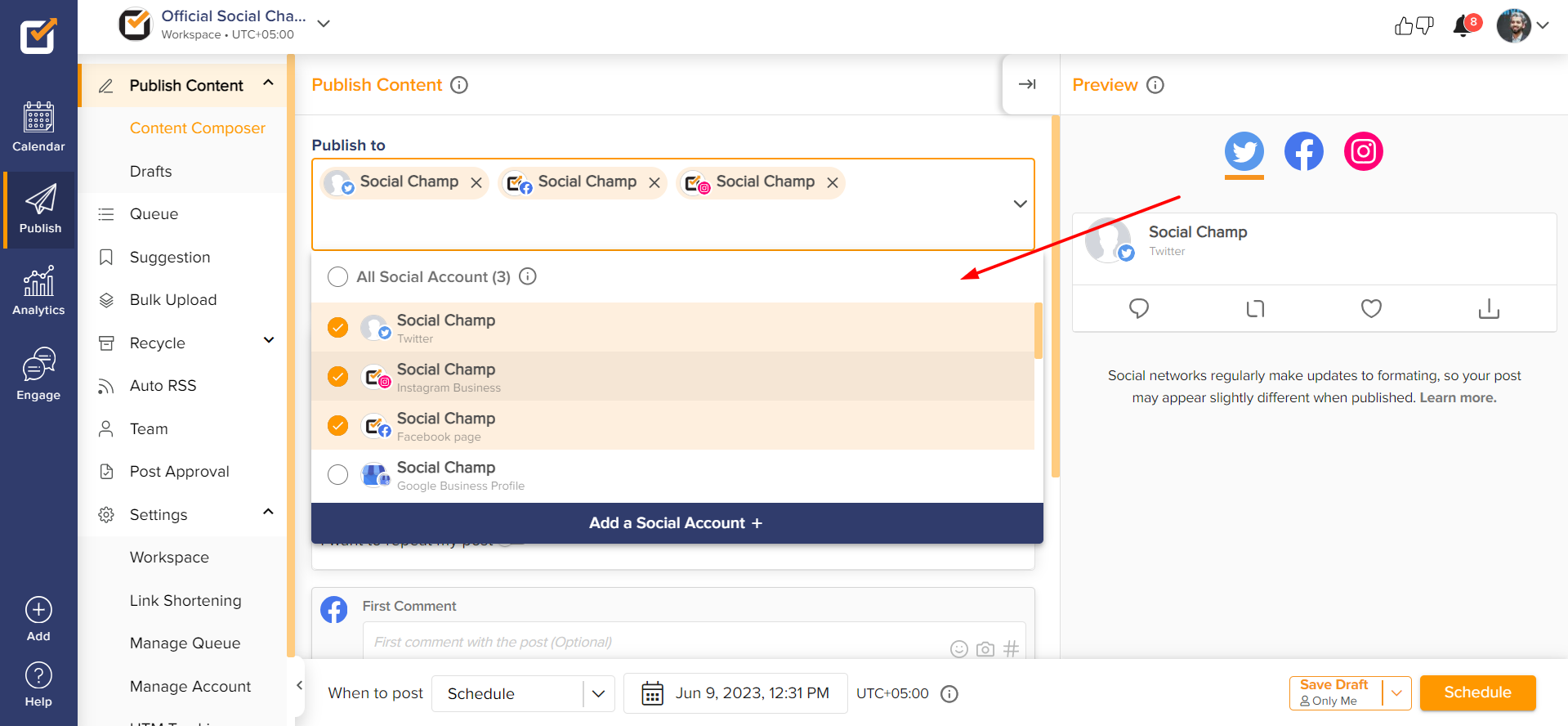Collapse the Settings menu chevron
This screenshot has height=726, width=1568.
(x=268, y=513)
